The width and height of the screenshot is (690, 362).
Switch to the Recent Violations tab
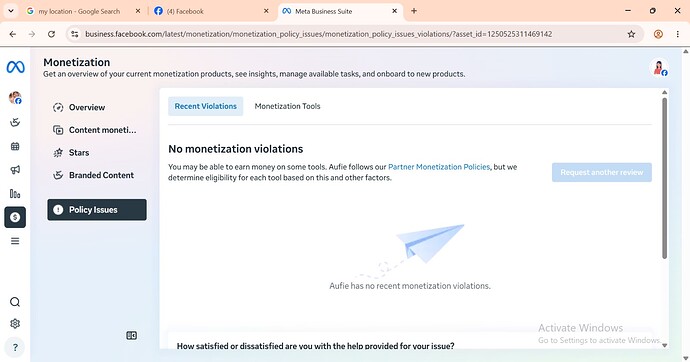pos(206,106)
